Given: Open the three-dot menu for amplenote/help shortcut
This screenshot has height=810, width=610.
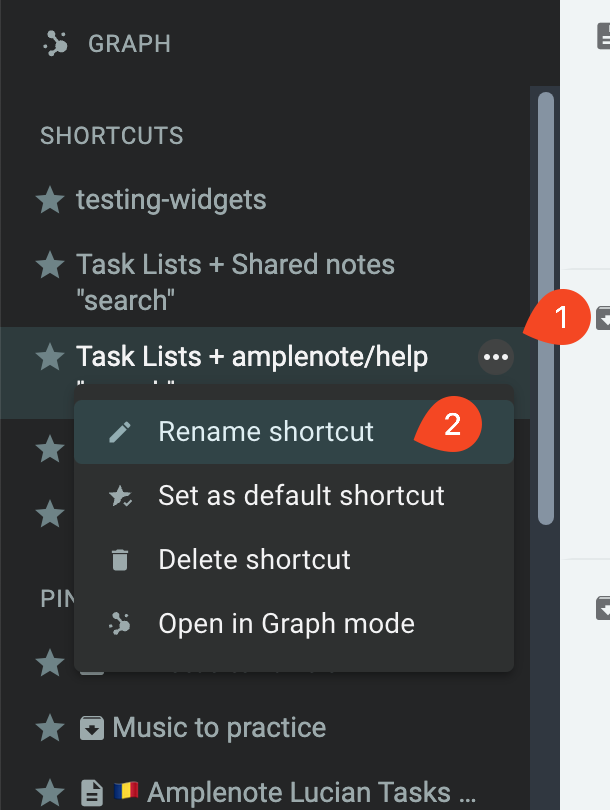Looking at the screenshot, I should (496, 357).
